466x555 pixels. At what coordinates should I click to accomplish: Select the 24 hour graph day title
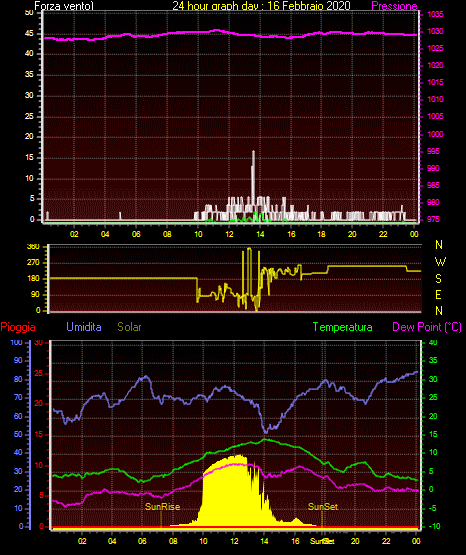coord(261,6)
